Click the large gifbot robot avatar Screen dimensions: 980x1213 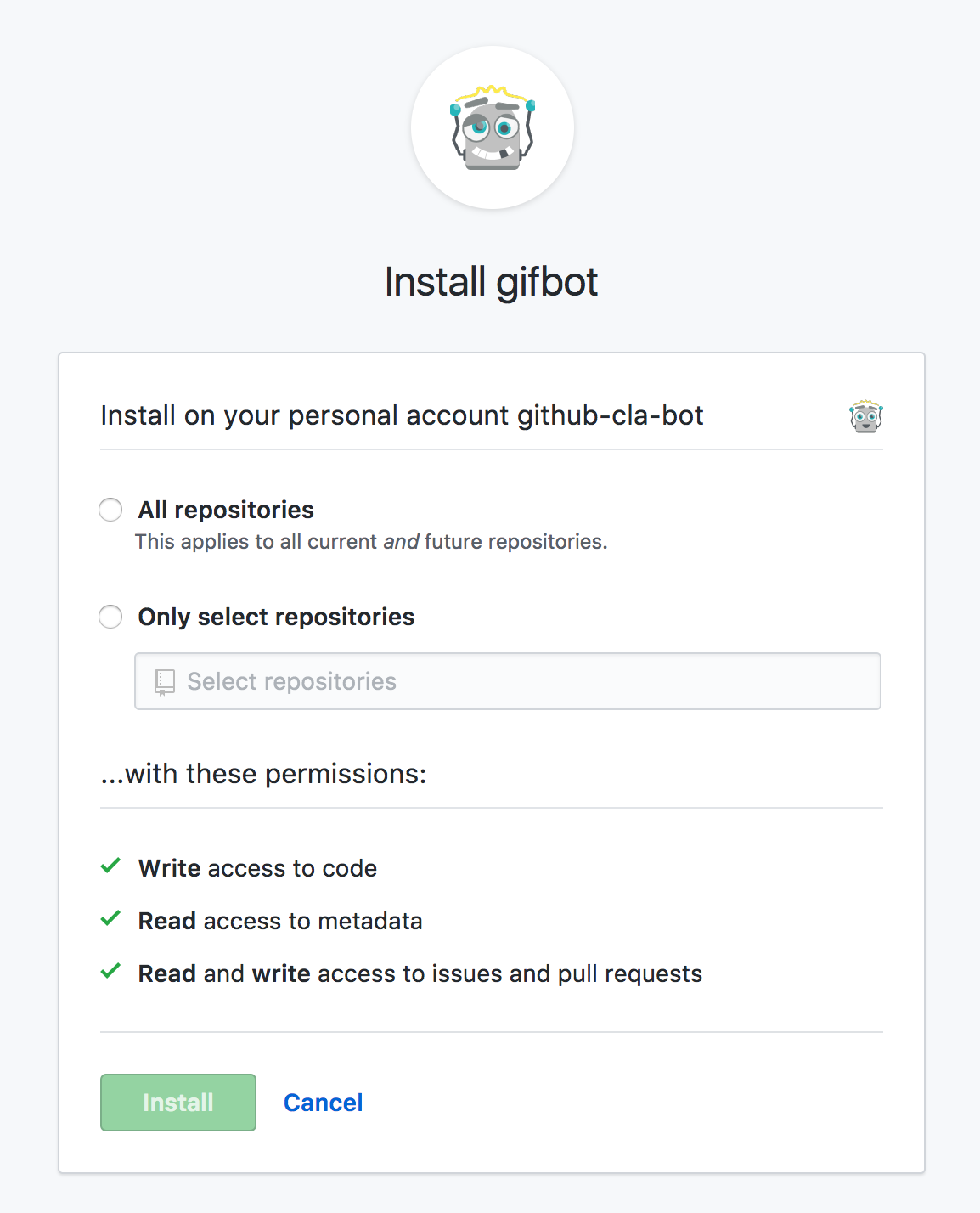click(493, 128)
